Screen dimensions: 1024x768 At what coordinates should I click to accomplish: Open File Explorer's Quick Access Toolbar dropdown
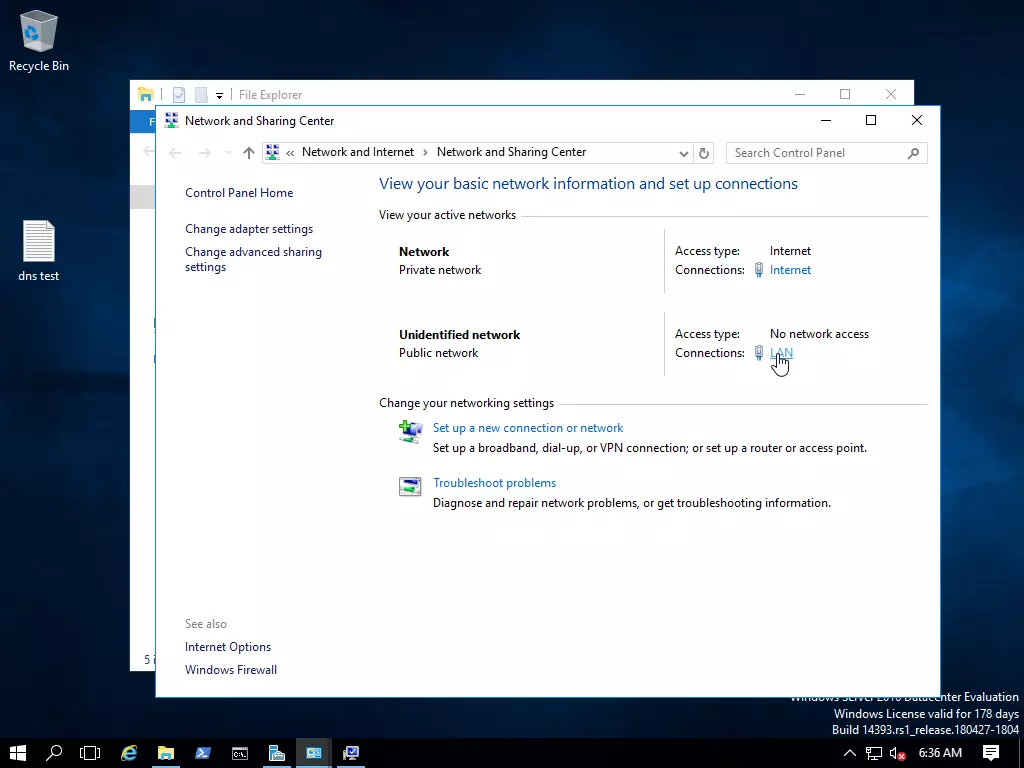pos(219,95)
